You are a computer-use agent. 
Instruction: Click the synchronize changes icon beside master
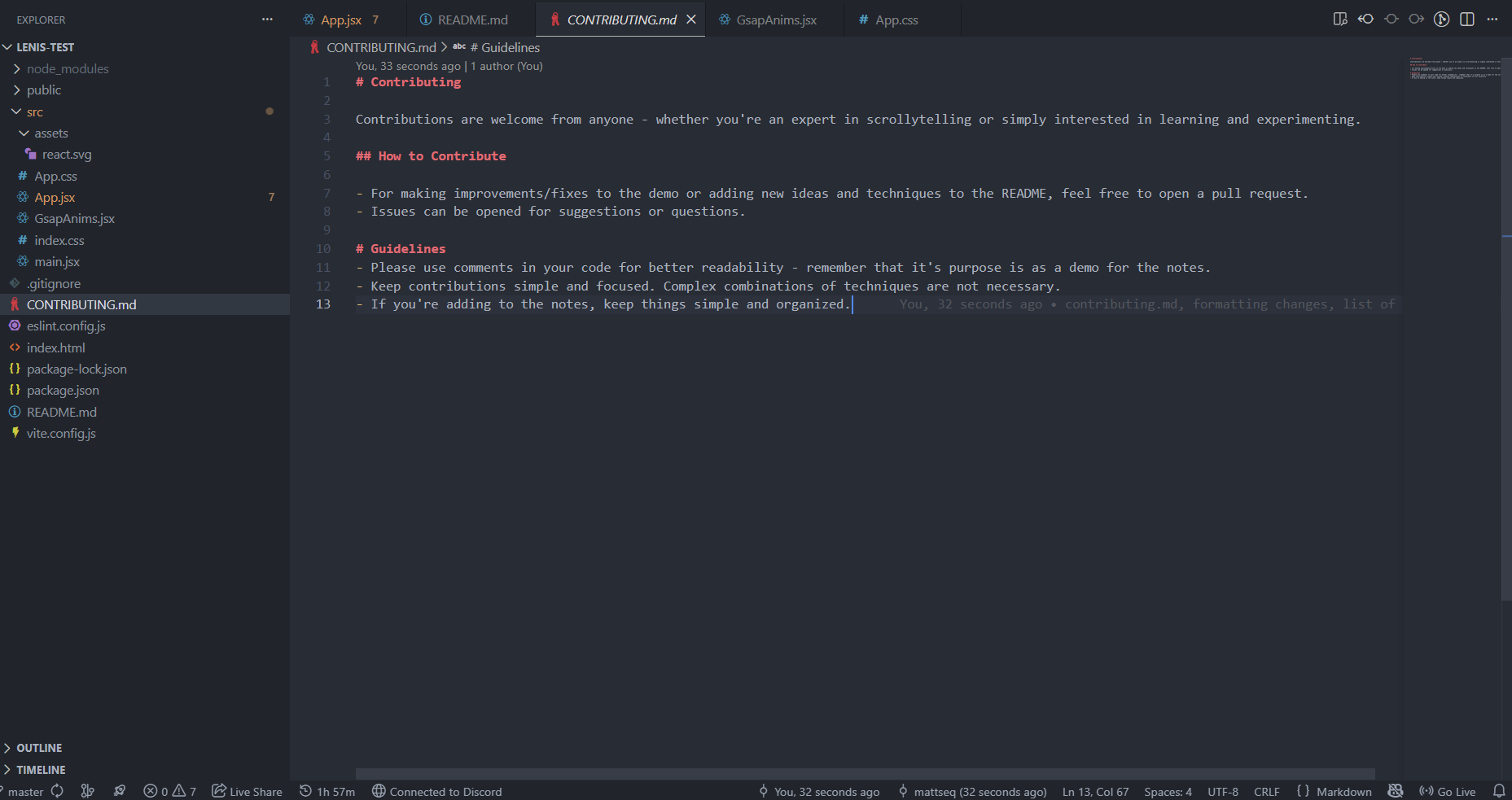[x=57, y=791]
